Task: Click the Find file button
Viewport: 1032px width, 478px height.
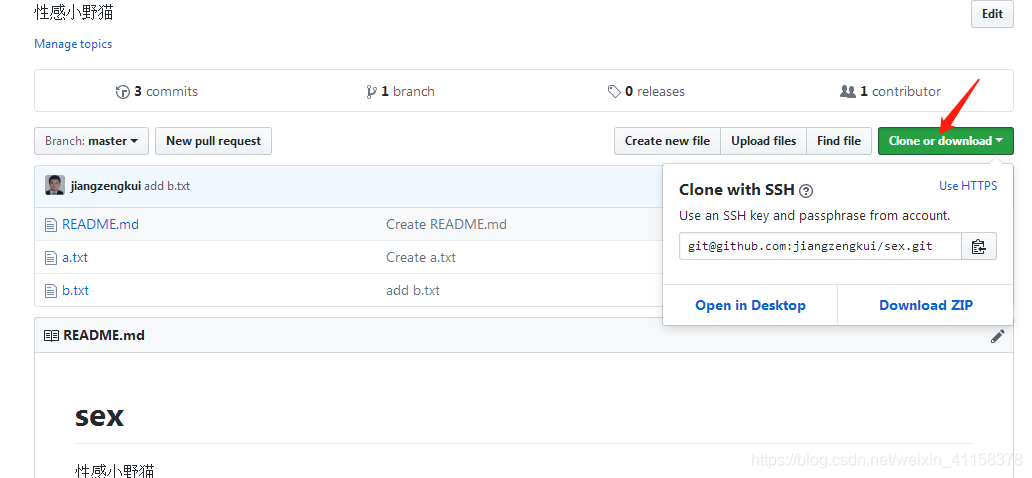Action: pos(839,141)
